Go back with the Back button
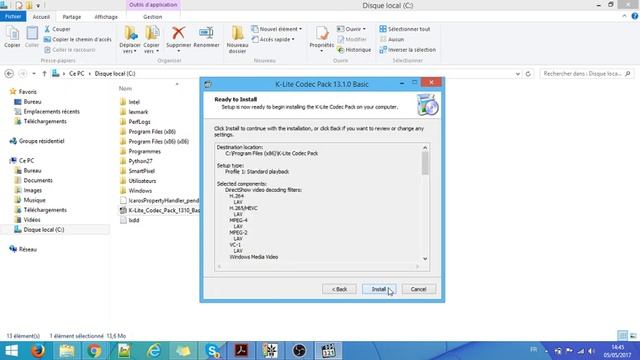Image resolution: width=640 pixels, height=360 pixels. coord(339,289)
